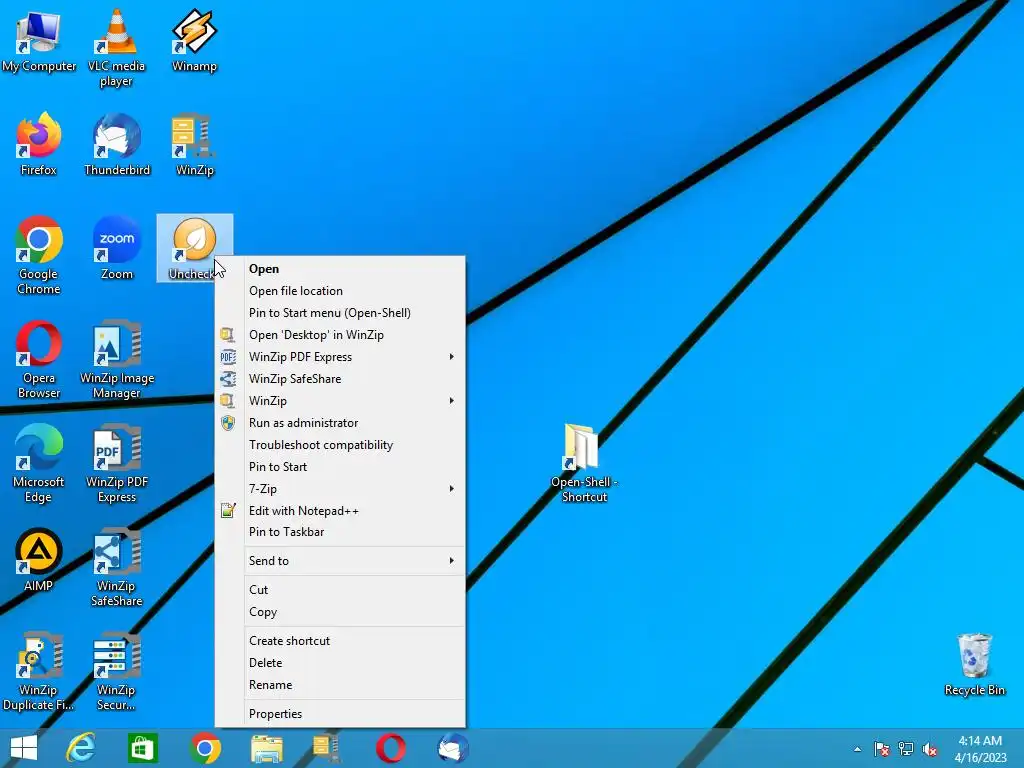The image size is (1024, 768).
Task: Choose Pin to Taskbar
Action: point(340,532)
